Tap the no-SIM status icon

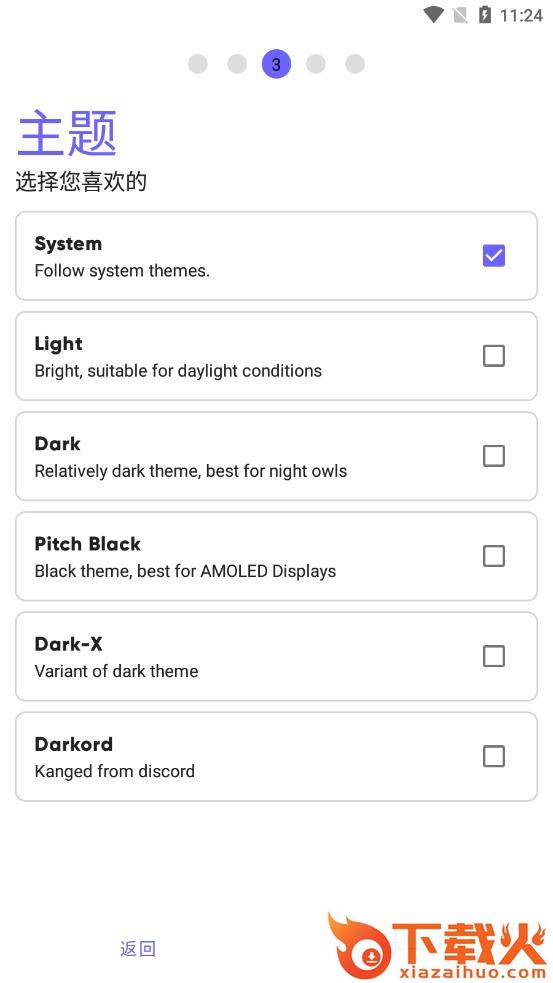(x=460, y=15)
